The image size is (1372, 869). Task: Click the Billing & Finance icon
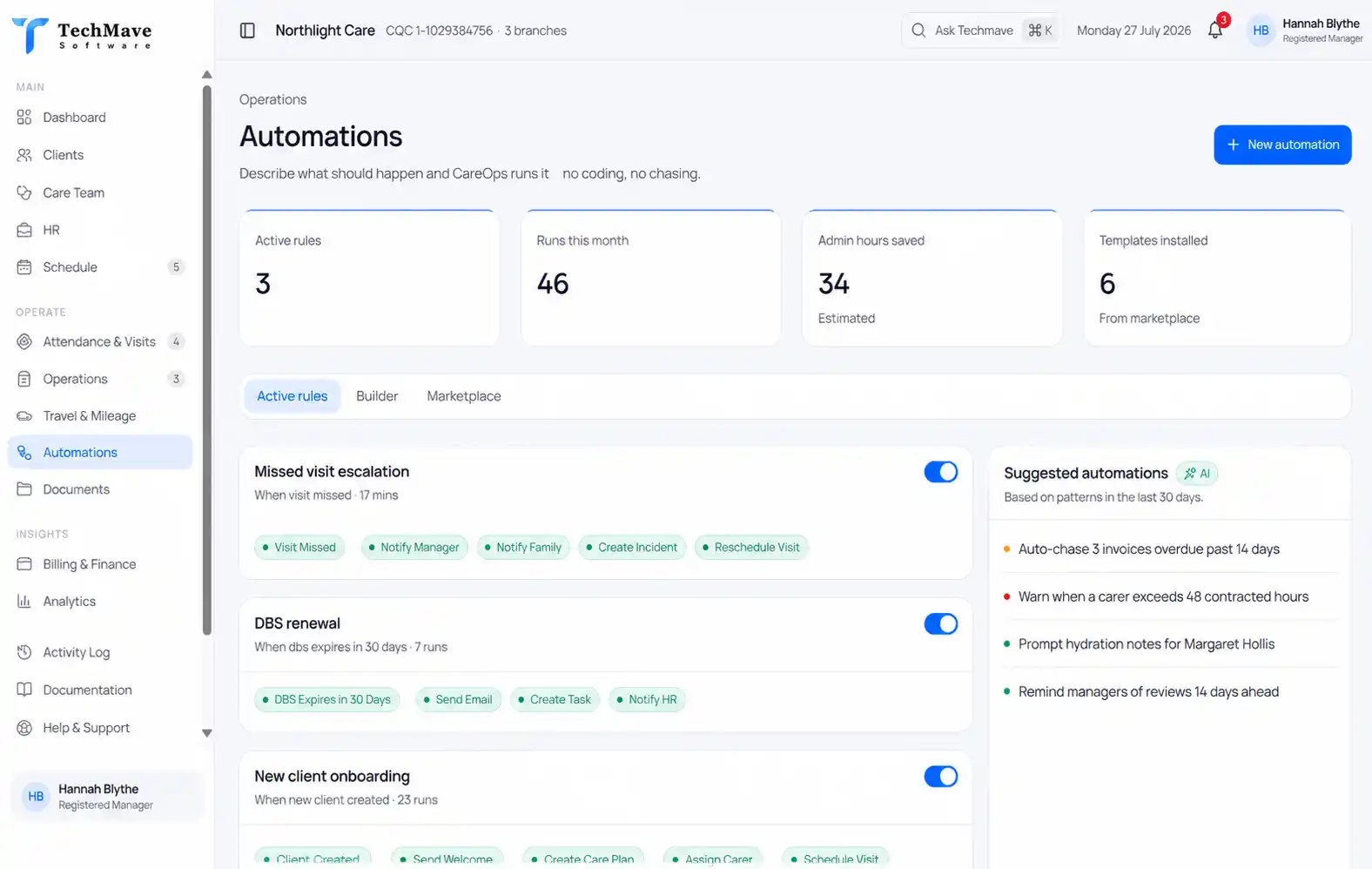24,564
